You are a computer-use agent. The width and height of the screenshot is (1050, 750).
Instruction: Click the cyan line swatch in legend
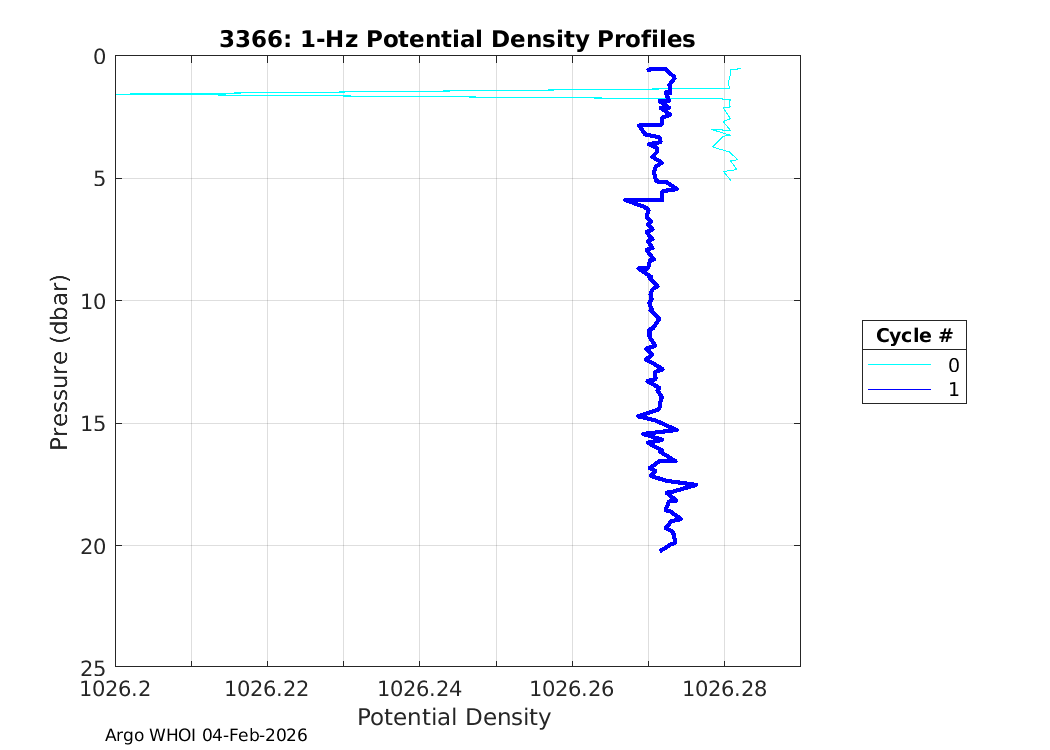899,365
